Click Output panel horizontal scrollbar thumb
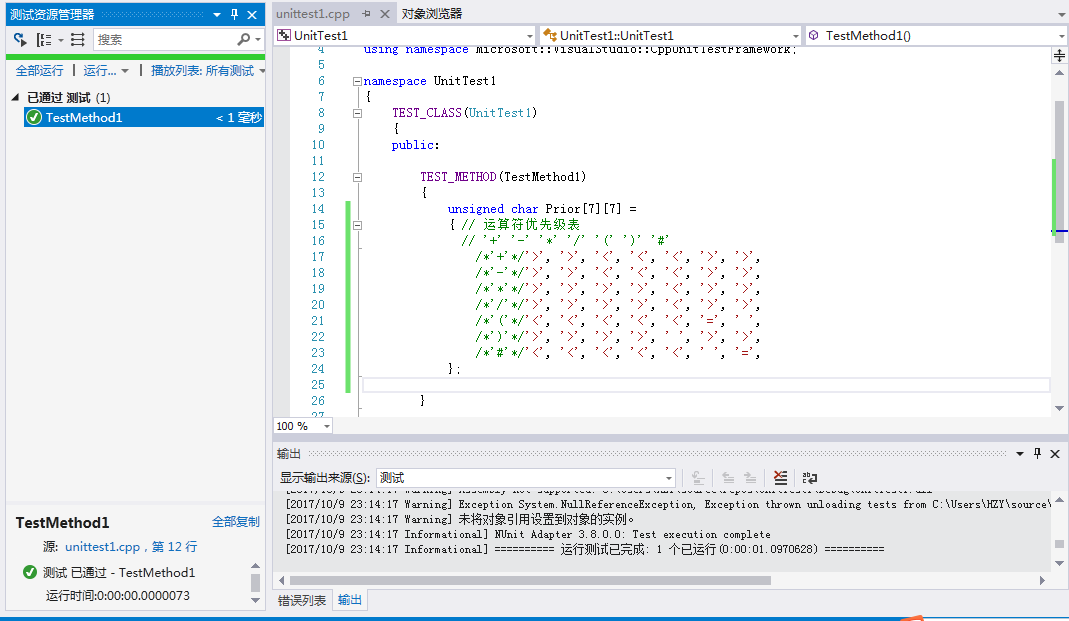This screenshot has width=1069, height=621. pos(530,581)
